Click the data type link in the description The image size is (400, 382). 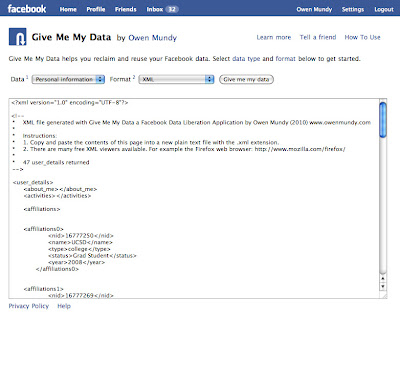(246, 59)
